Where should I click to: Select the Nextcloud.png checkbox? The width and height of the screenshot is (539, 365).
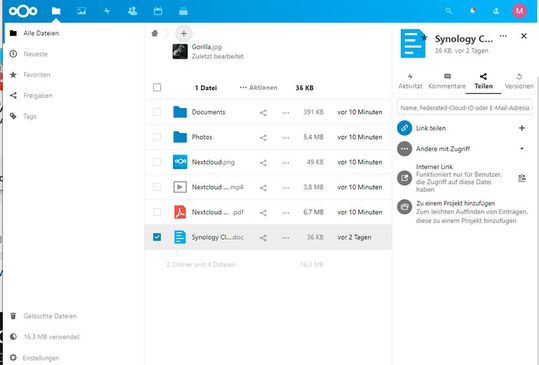pyautogui.click(x=157, y=162)
